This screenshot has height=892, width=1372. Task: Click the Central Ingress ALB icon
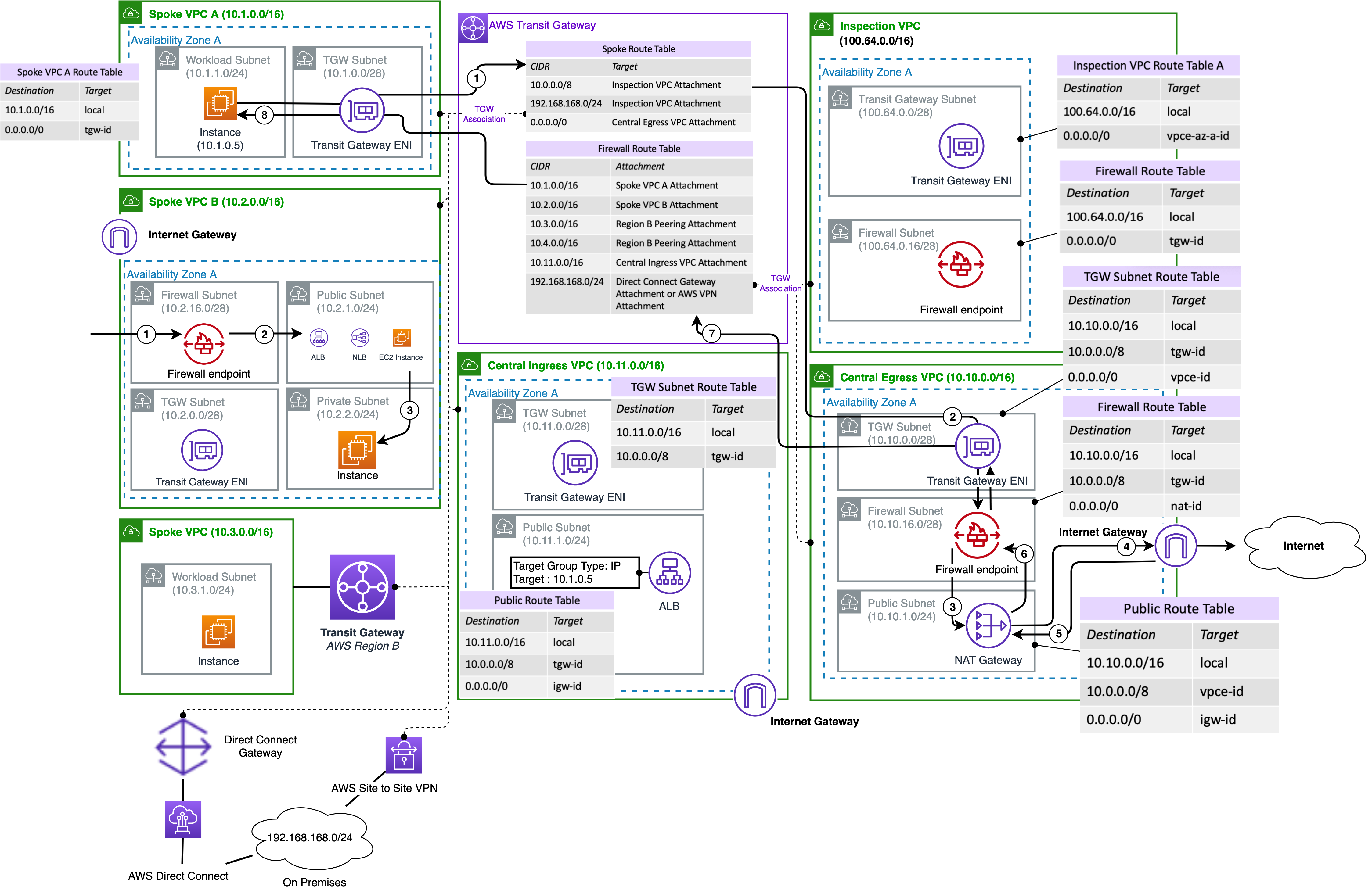click(x=669, y=573)
